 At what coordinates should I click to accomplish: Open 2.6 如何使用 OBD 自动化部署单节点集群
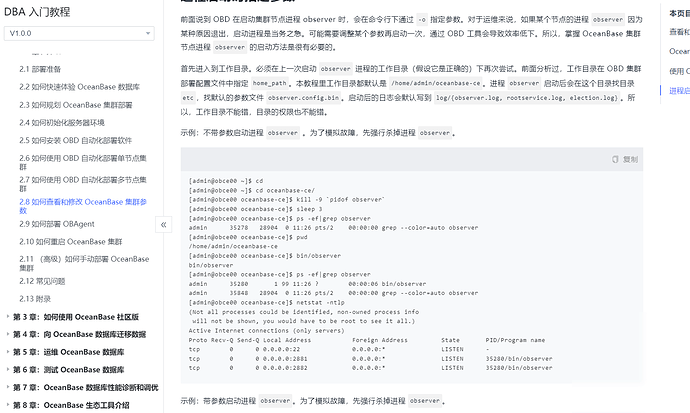click(83, 162)
